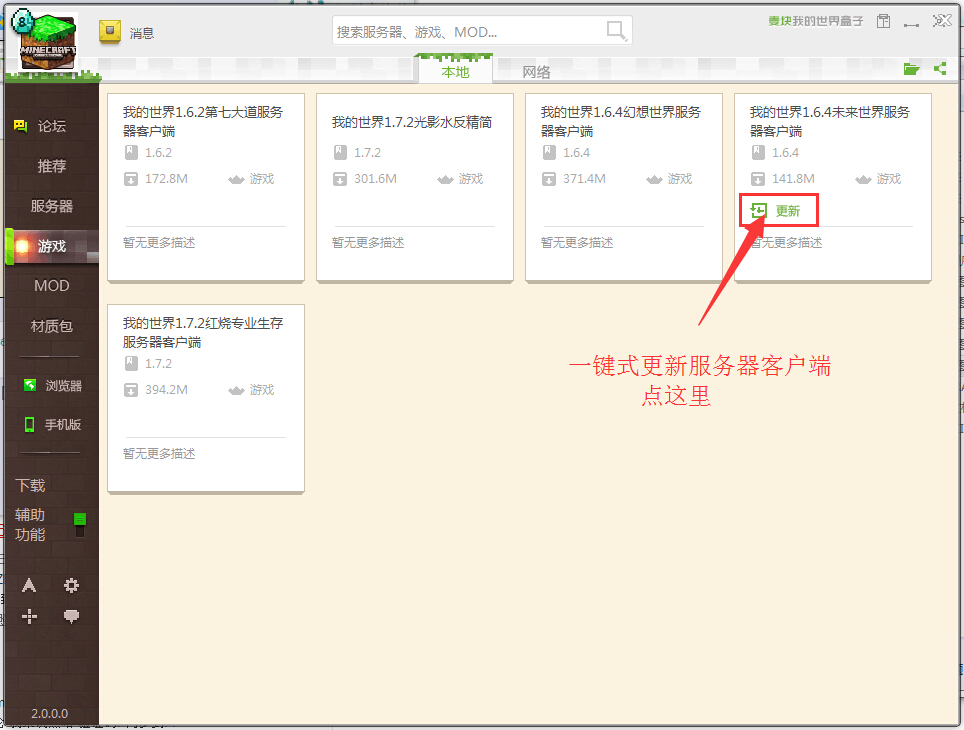
Task: Open the 手机版 mobile version section
Action: [x=51, y=424]
